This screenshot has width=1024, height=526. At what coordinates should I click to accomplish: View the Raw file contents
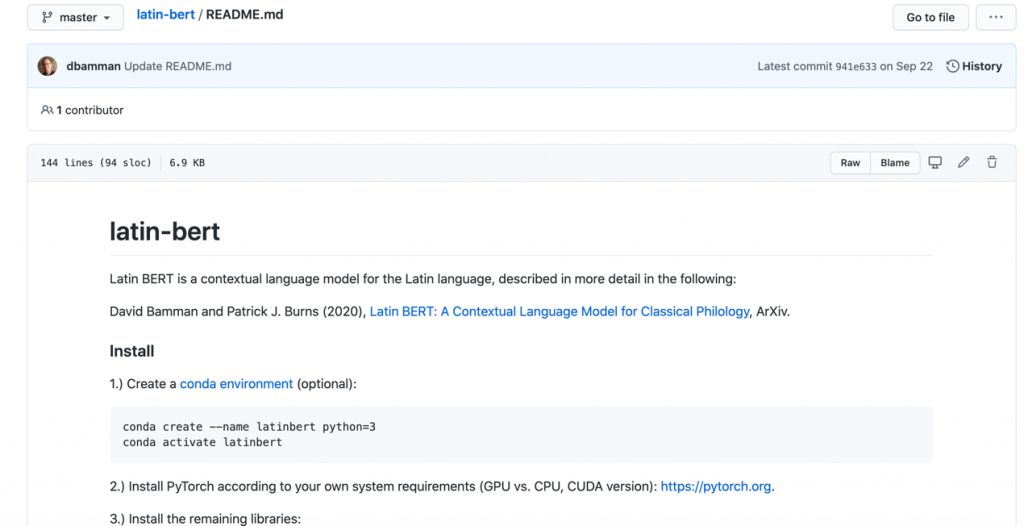point(850,163)
